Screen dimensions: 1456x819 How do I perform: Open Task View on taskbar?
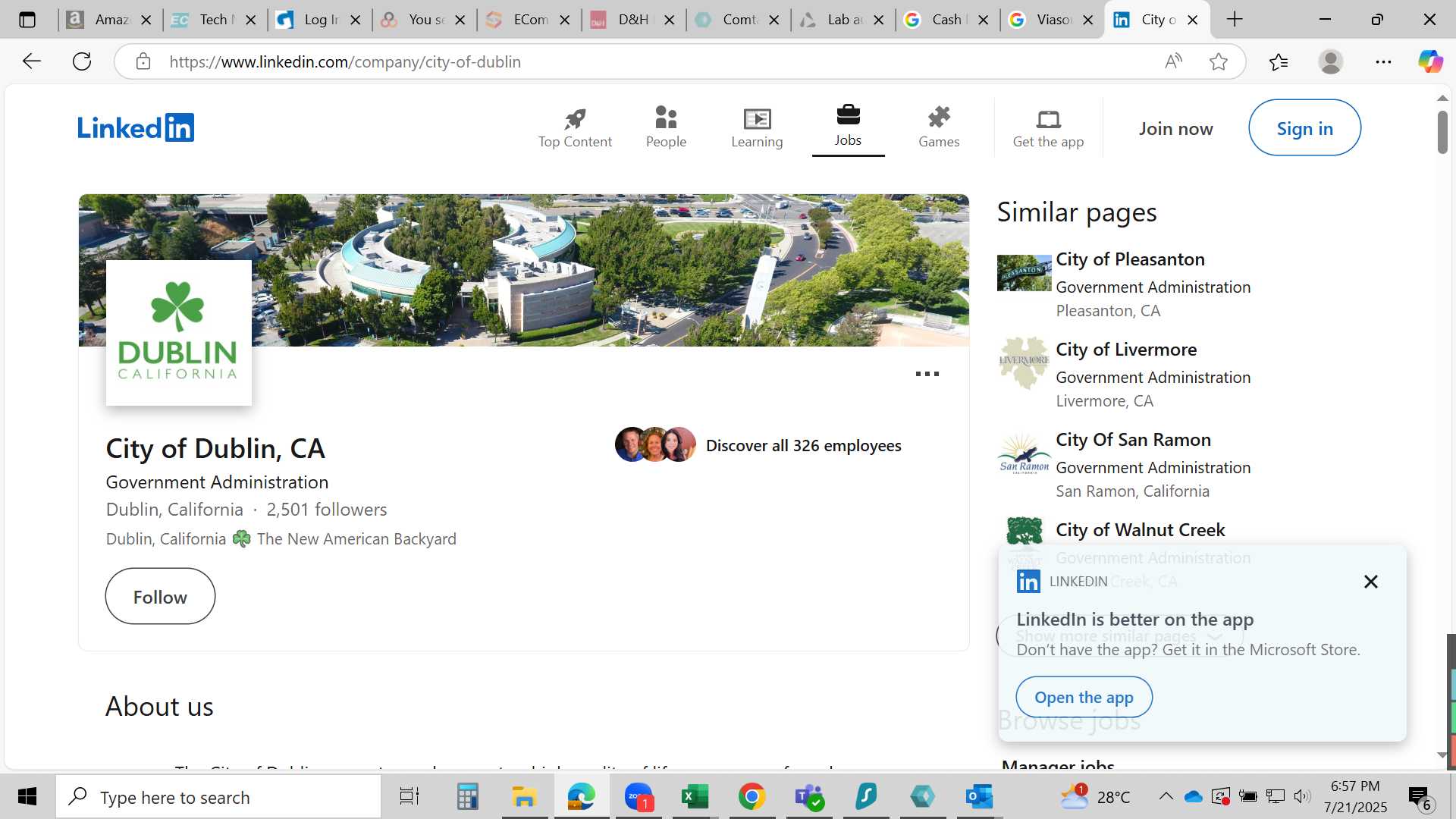click(409, 797)
